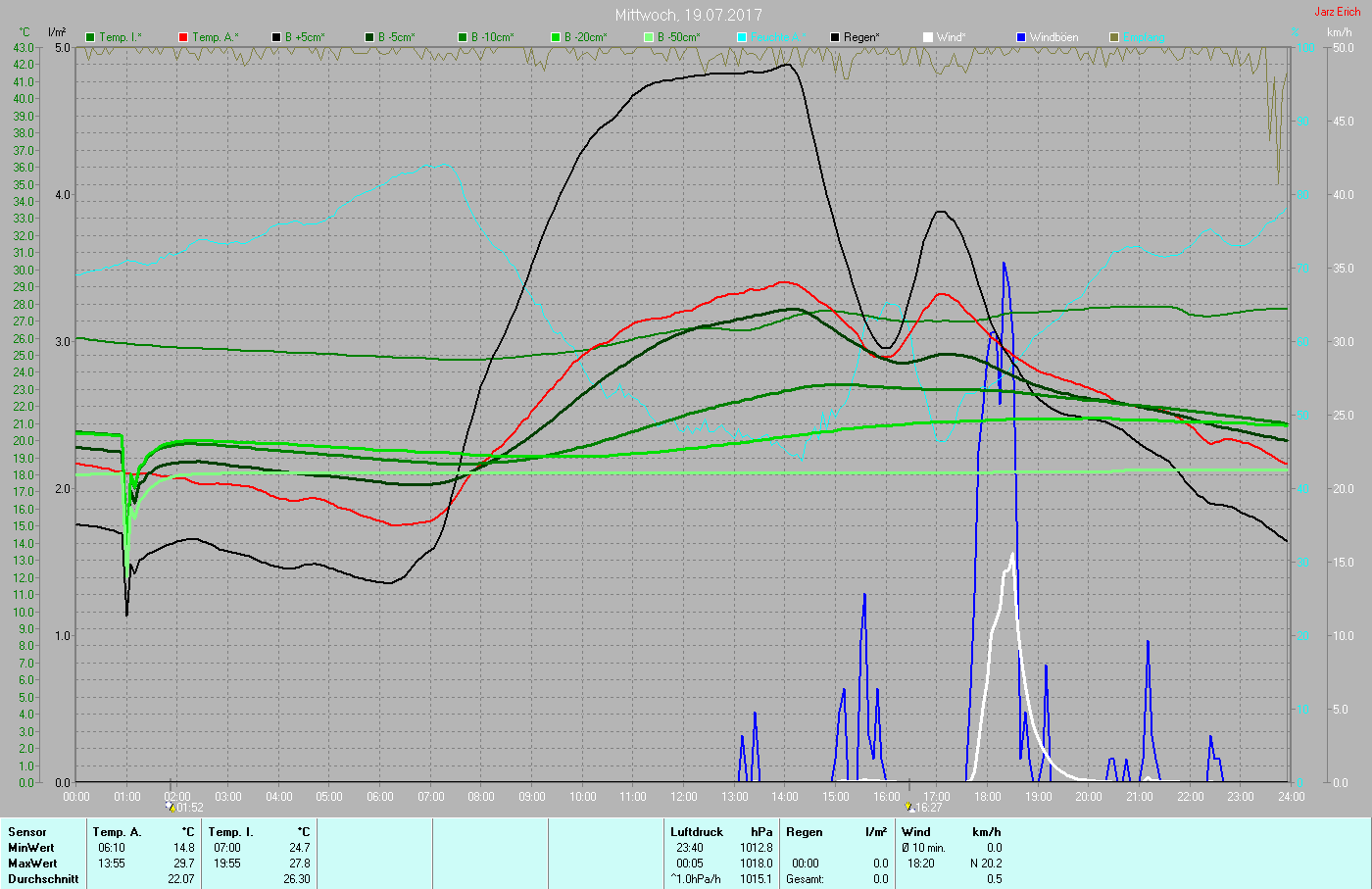The height and width of the screenshot is (889, 1372).
Task: Select the Temp. A. column header
Action: [x=117, y=832]
